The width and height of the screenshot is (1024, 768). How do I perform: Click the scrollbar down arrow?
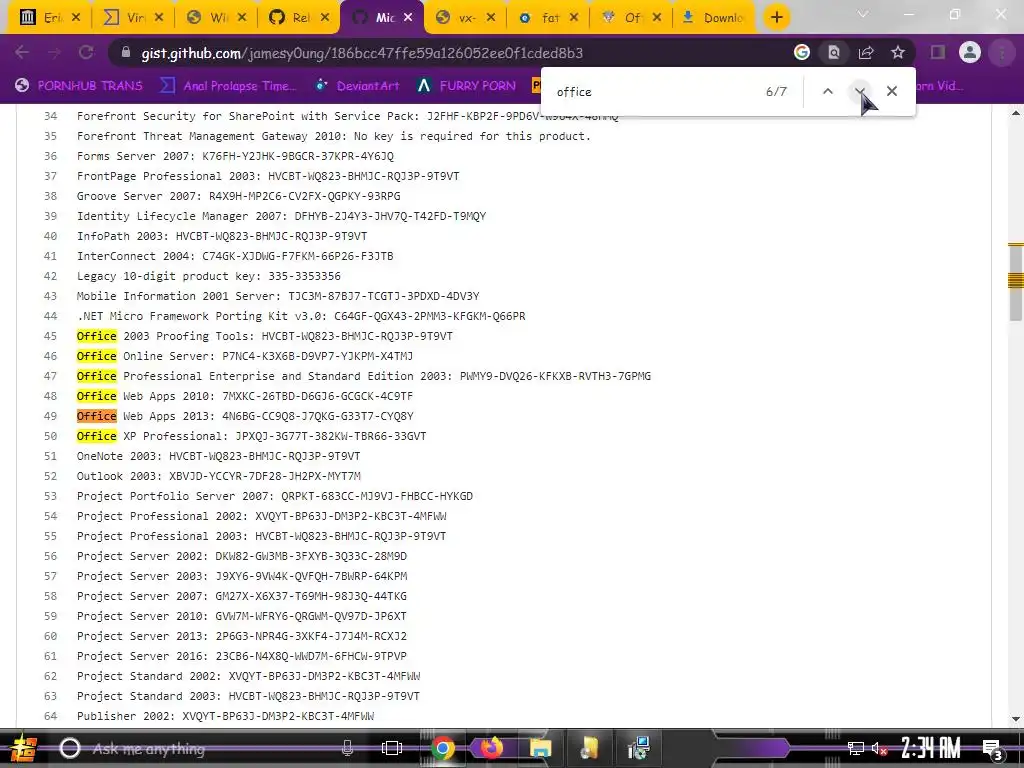[1016, 719]
